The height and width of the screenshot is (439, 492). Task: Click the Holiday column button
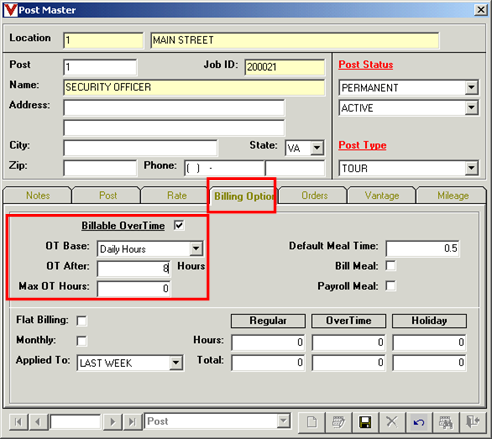click(429, 321)
